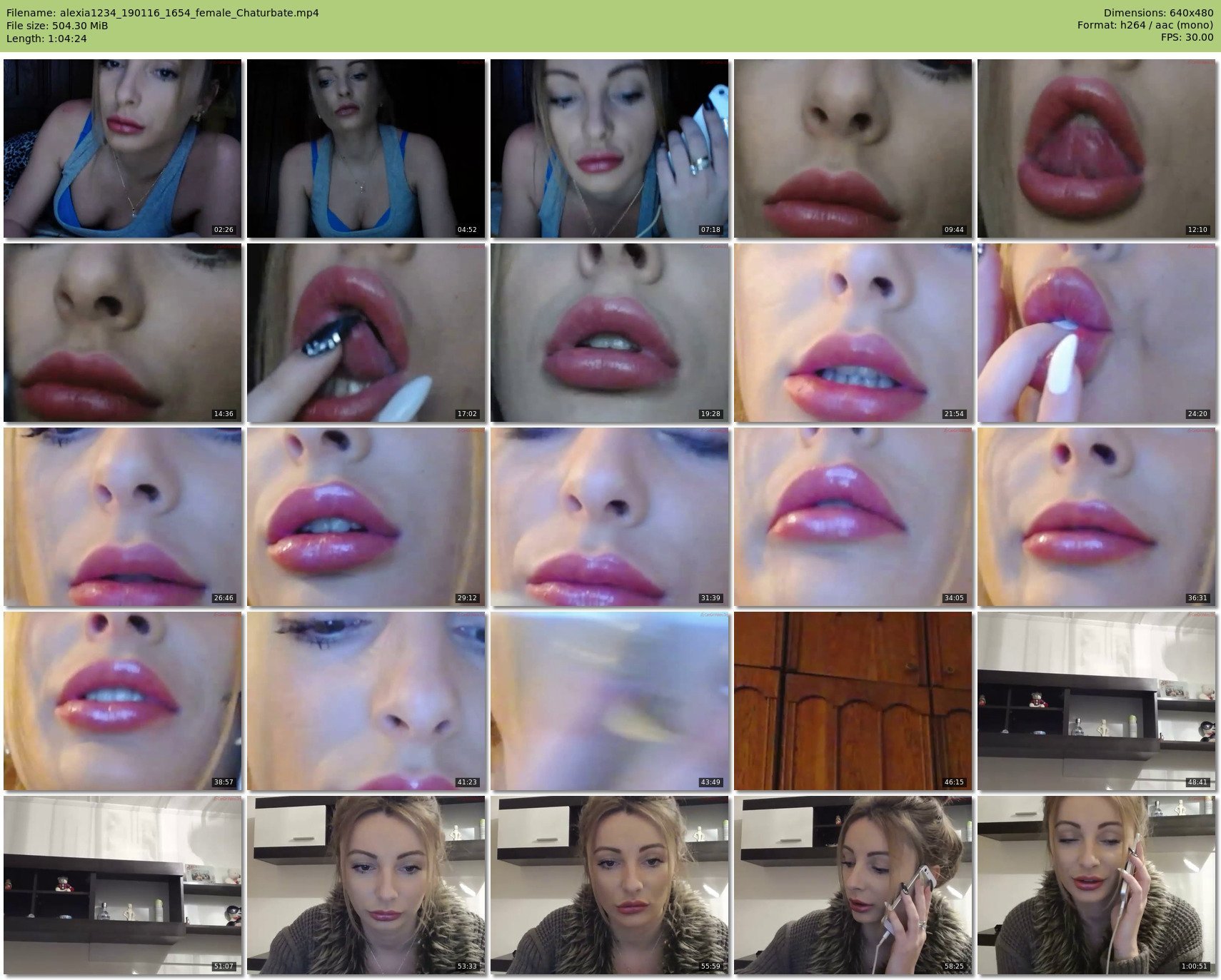Click the 36:31 thumbnail

pyautogui.click(x=1097, y=517)
